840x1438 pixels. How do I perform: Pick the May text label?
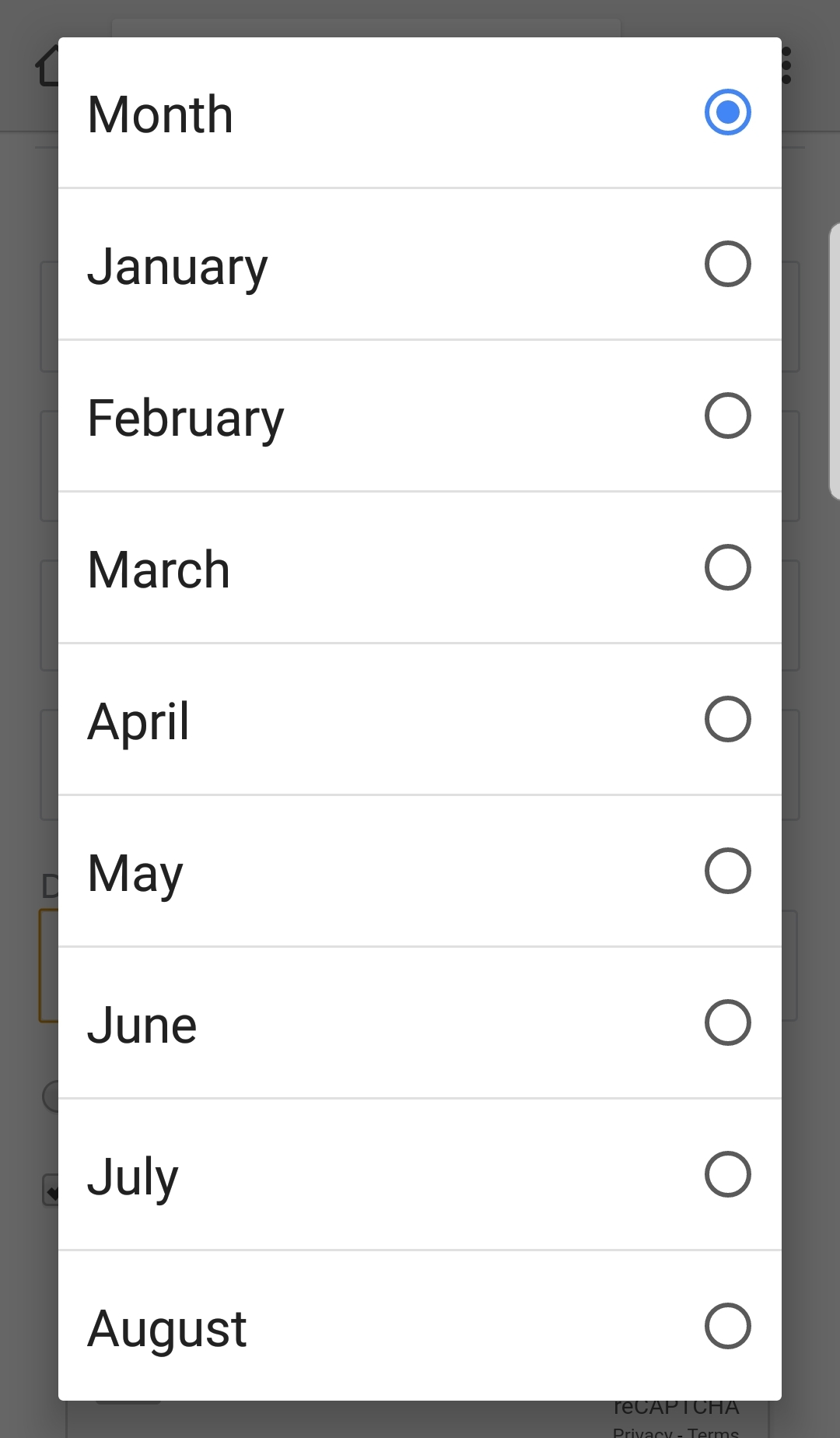coord(135,873)
